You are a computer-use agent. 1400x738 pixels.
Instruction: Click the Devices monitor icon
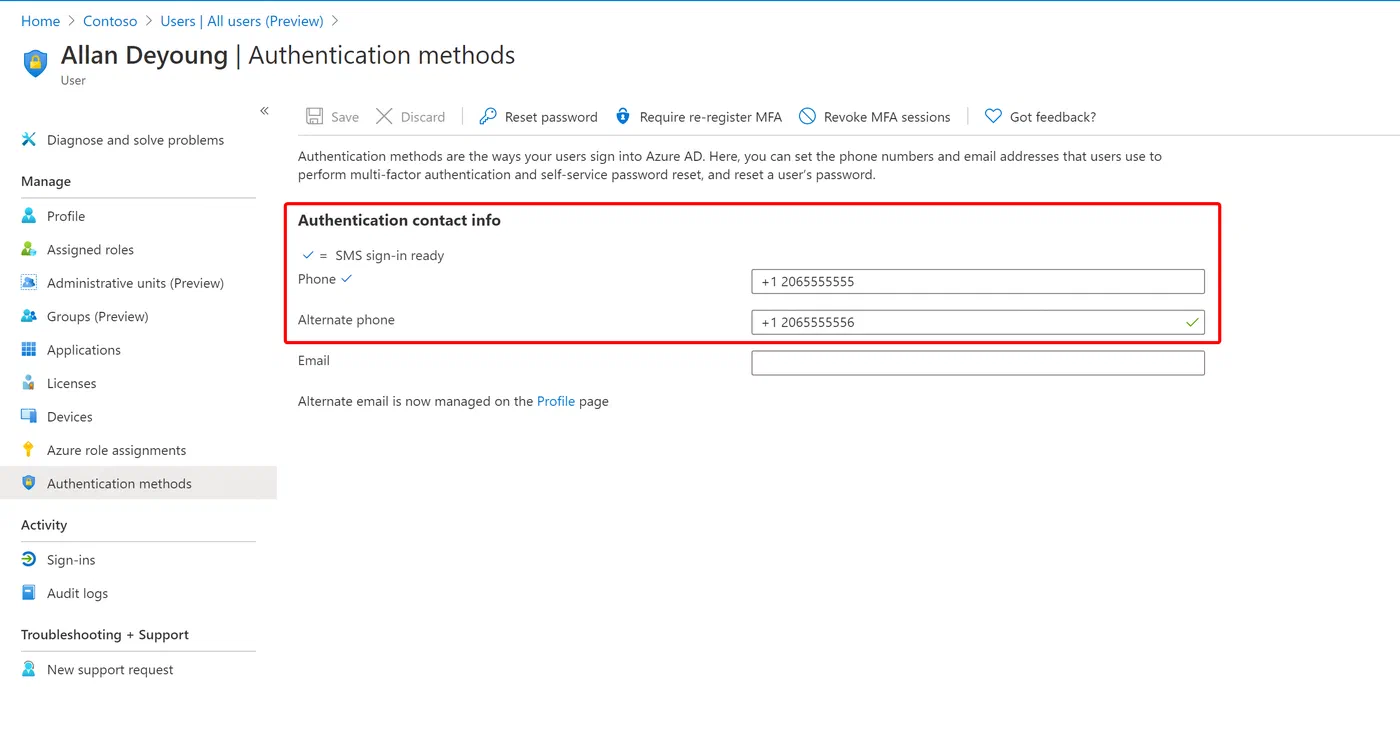point(29,417)
